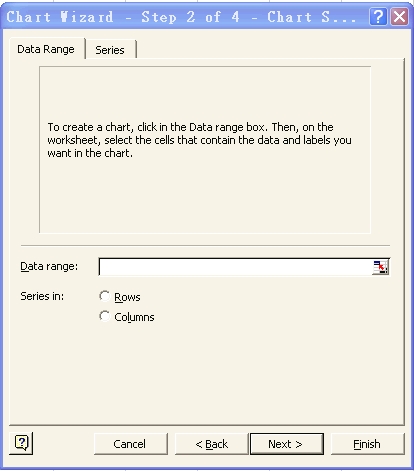Select the Rows radio button
The width and height of the screenshot is (414, 471).
tap(104, 296)
